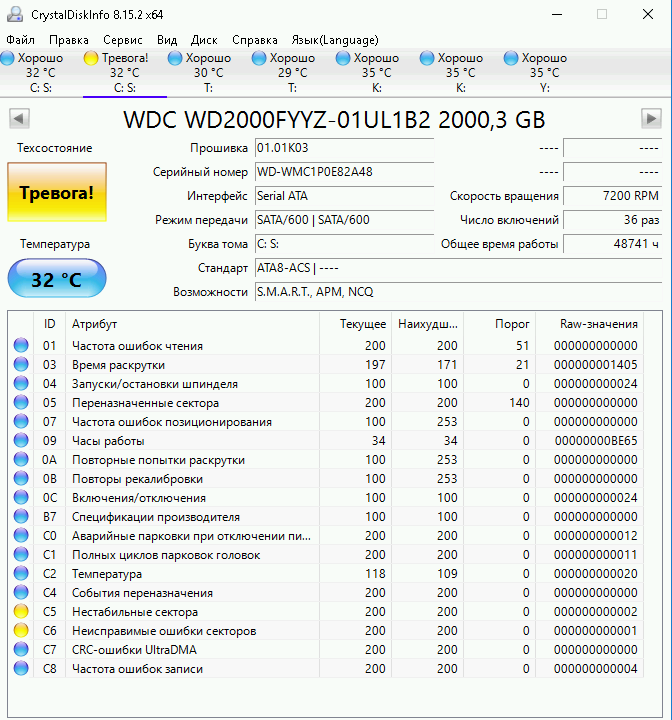Click status orb for 0C Включения/отключения
The image size is (672, 720).
pyautogui.click(x=21, y=497)
